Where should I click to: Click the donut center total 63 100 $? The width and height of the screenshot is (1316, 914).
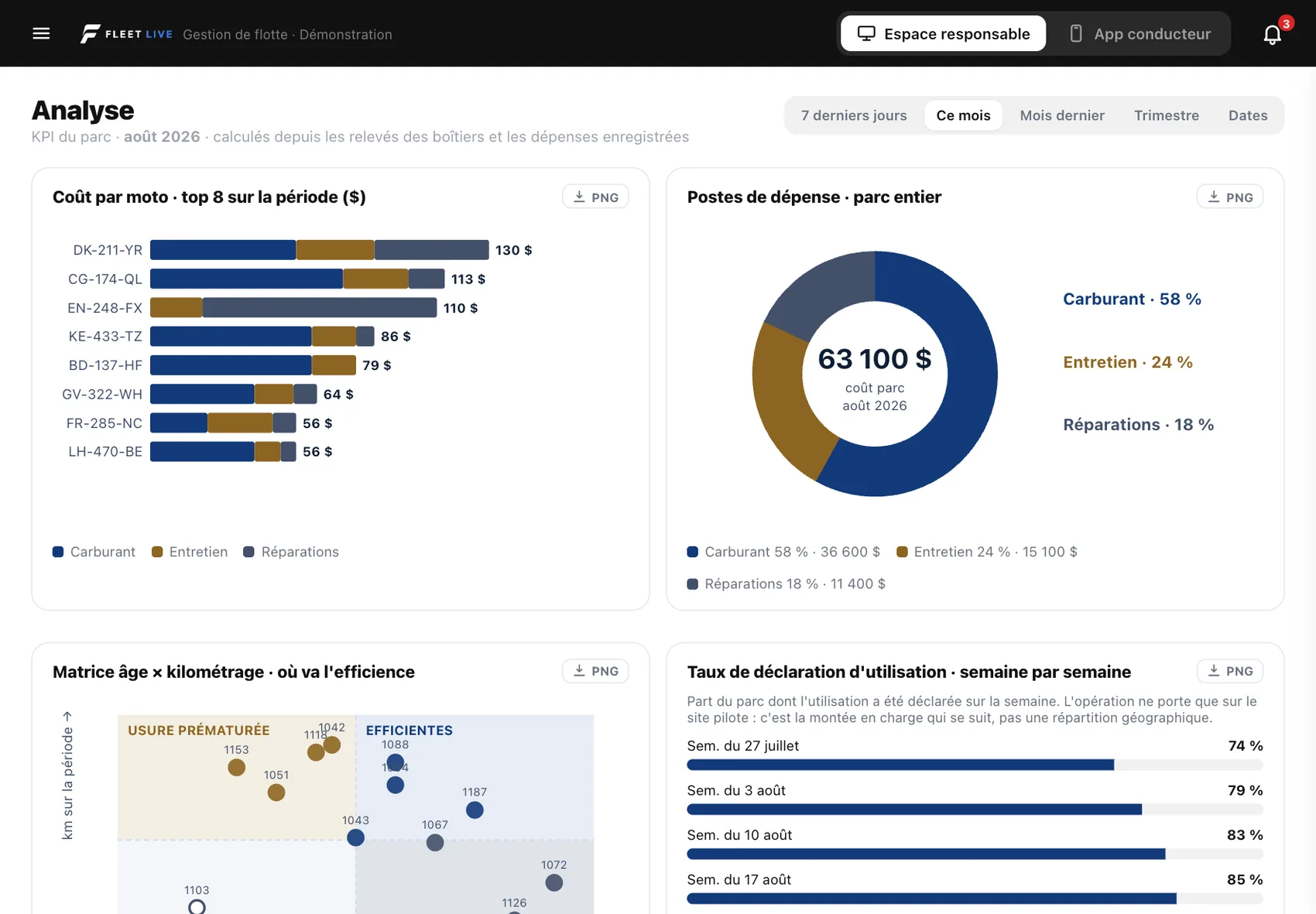point(875,359)
